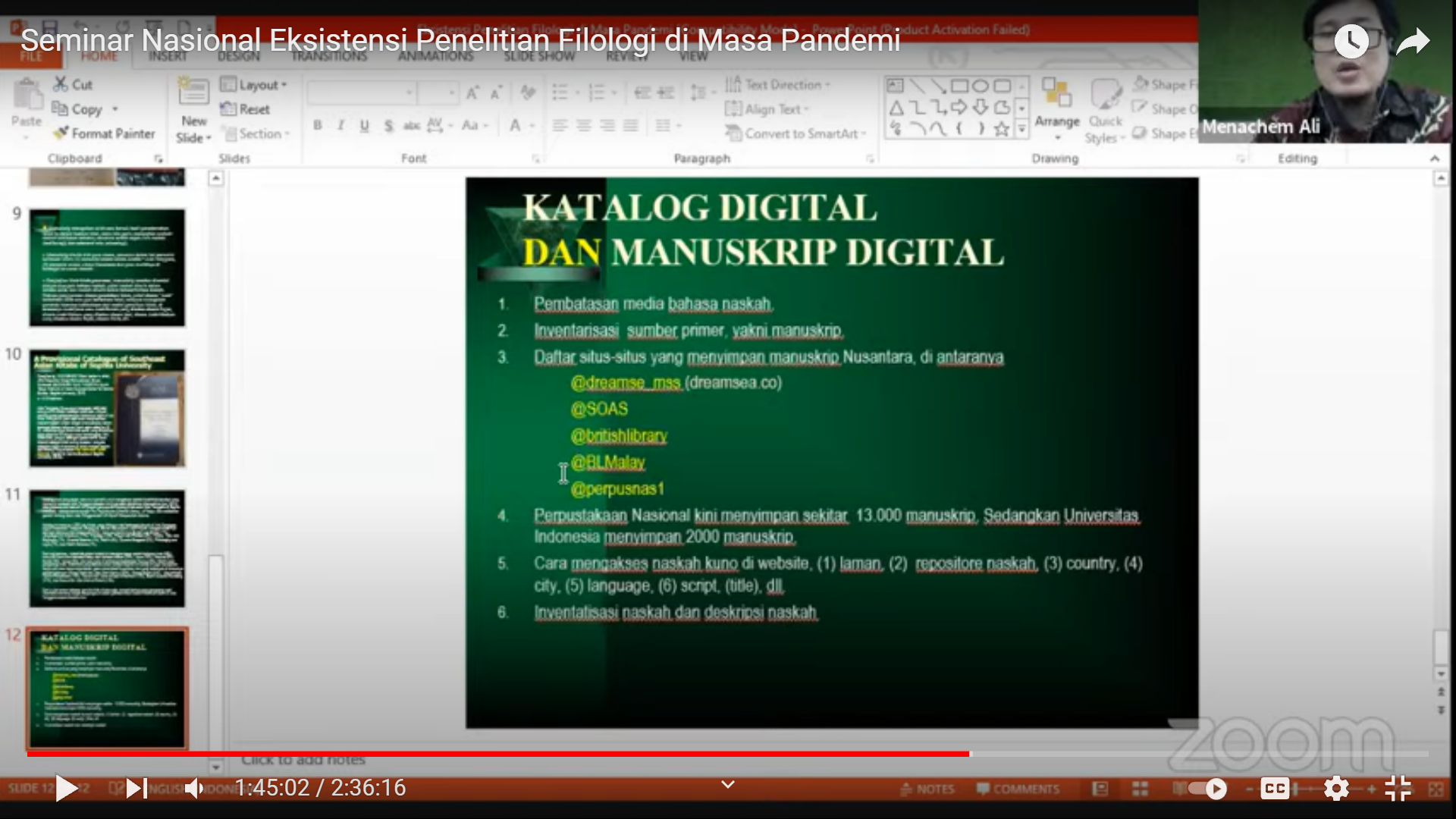Toggle the autoplay switch
Screen dimensions: 1456x819
(x=1207, y=789)
